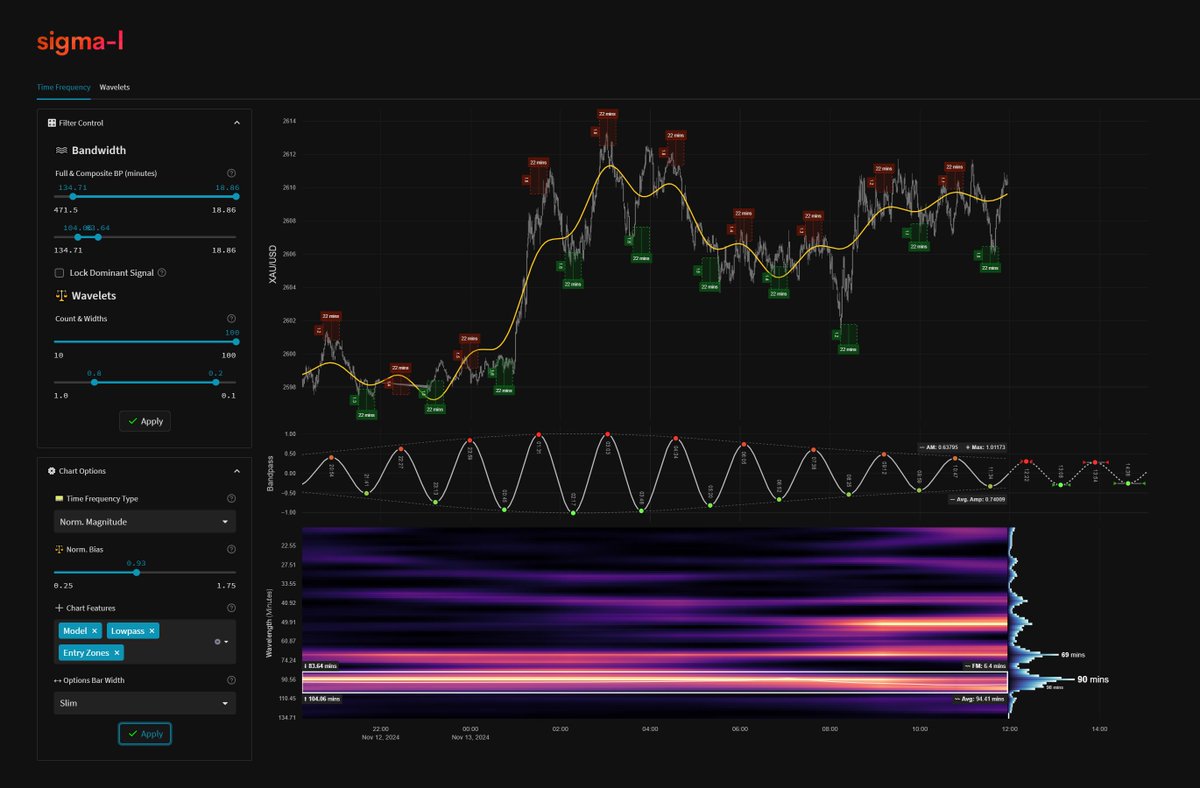
Task: Open help for Lock Dominant Signal
Action: coord(162,272)
